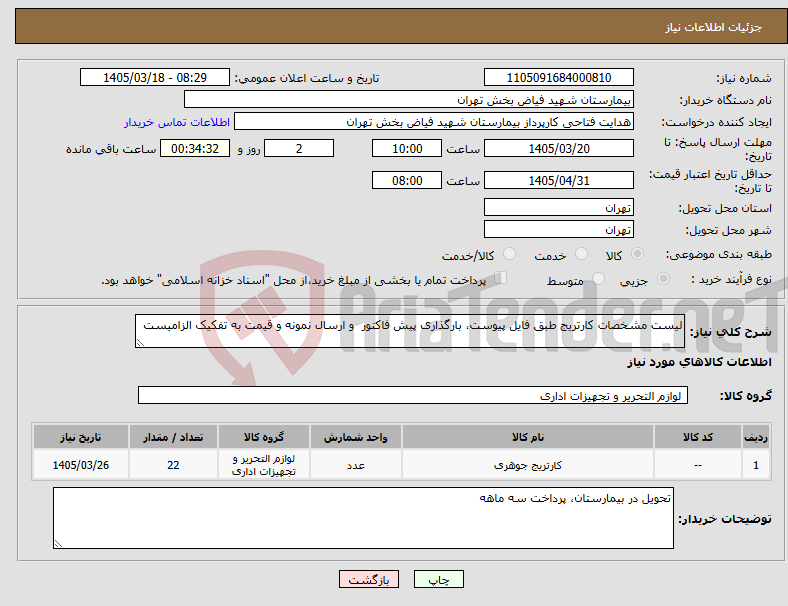Click the remaining days field showing 2
788x606 pixels.
click(x=299, y=148)
